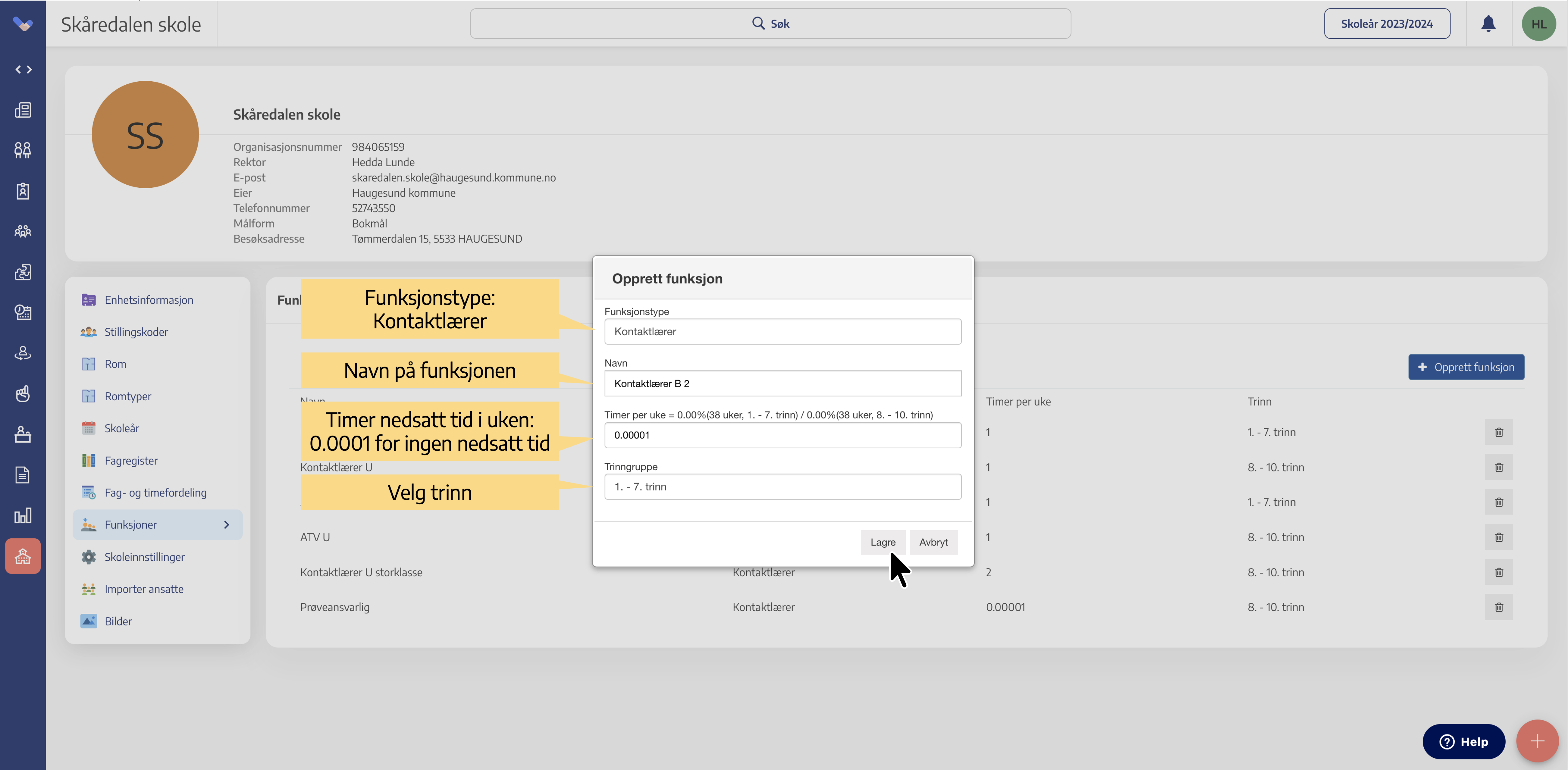
Task: Click the red plus floating action button
Action: pyautogui.click(x=1537, y=741)
